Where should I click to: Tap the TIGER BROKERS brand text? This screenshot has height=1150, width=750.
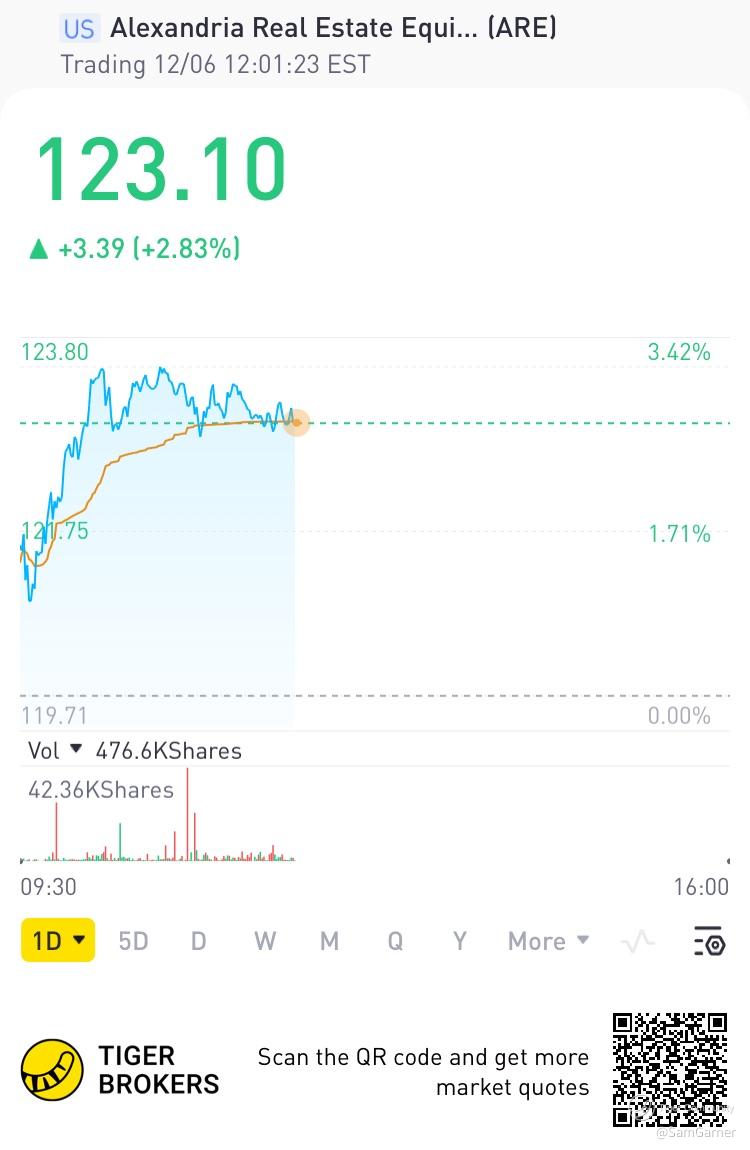tap(158, 1070)
